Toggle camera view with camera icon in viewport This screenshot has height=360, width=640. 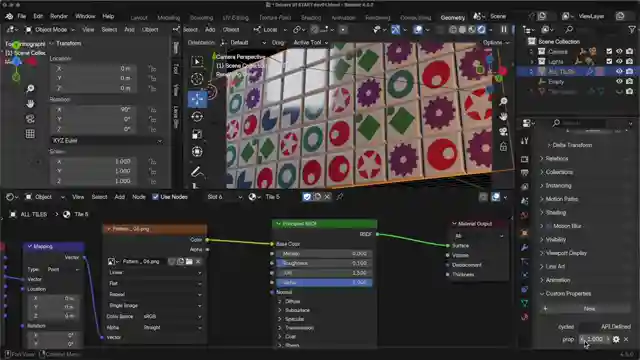click(x=503, y=131)
